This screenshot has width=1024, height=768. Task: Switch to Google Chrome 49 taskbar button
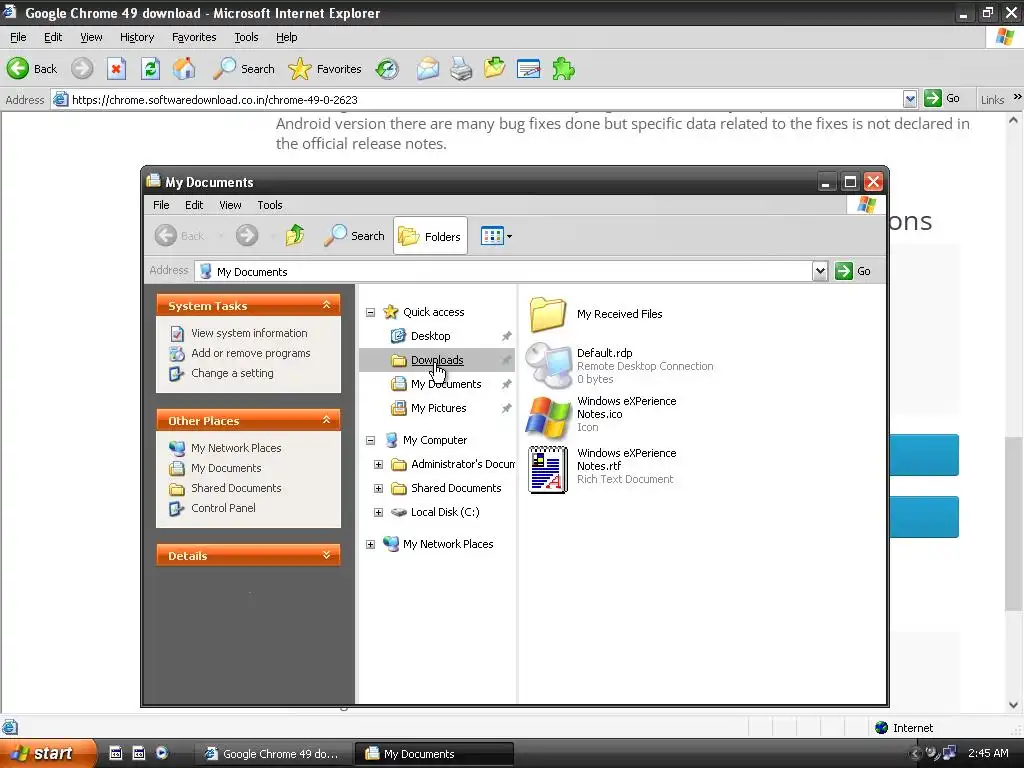coord(273,754)
